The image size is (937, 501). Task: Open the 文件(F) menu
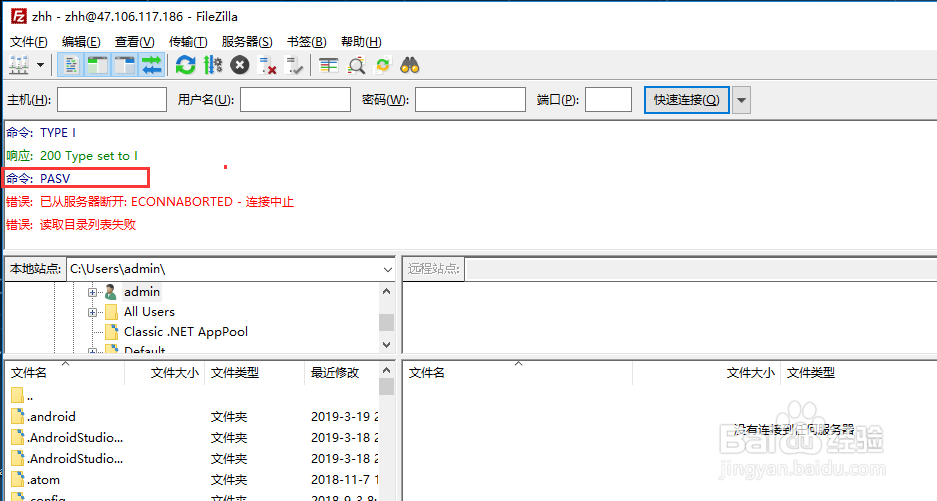pyautogui.click(x=29, y=42)
